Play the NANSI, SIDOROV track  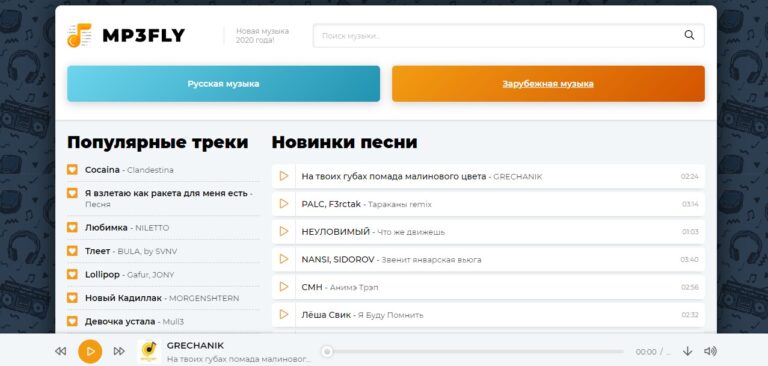pos(284,259)
